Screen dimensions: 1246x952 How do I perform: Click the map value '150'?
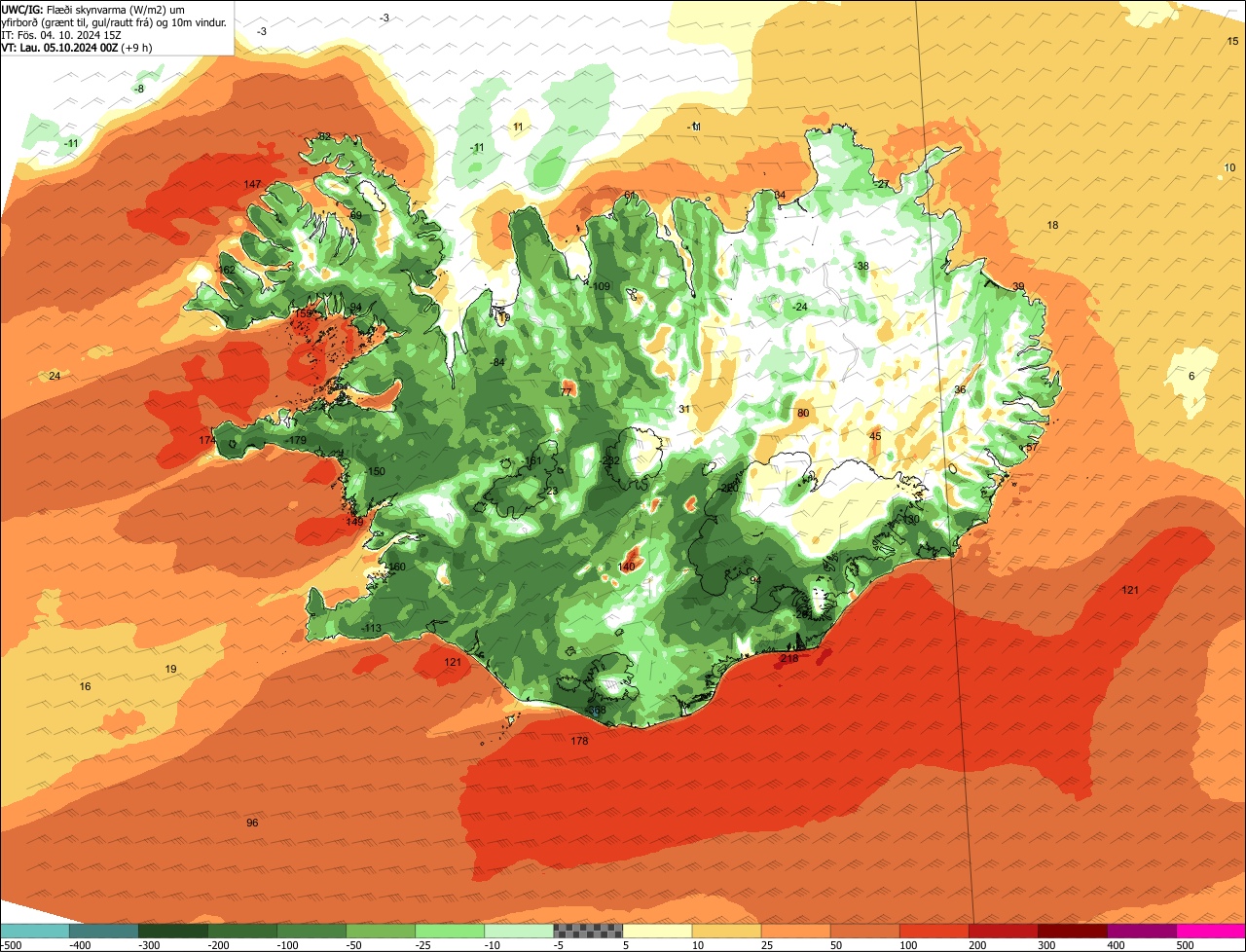(x=377, y=472)
